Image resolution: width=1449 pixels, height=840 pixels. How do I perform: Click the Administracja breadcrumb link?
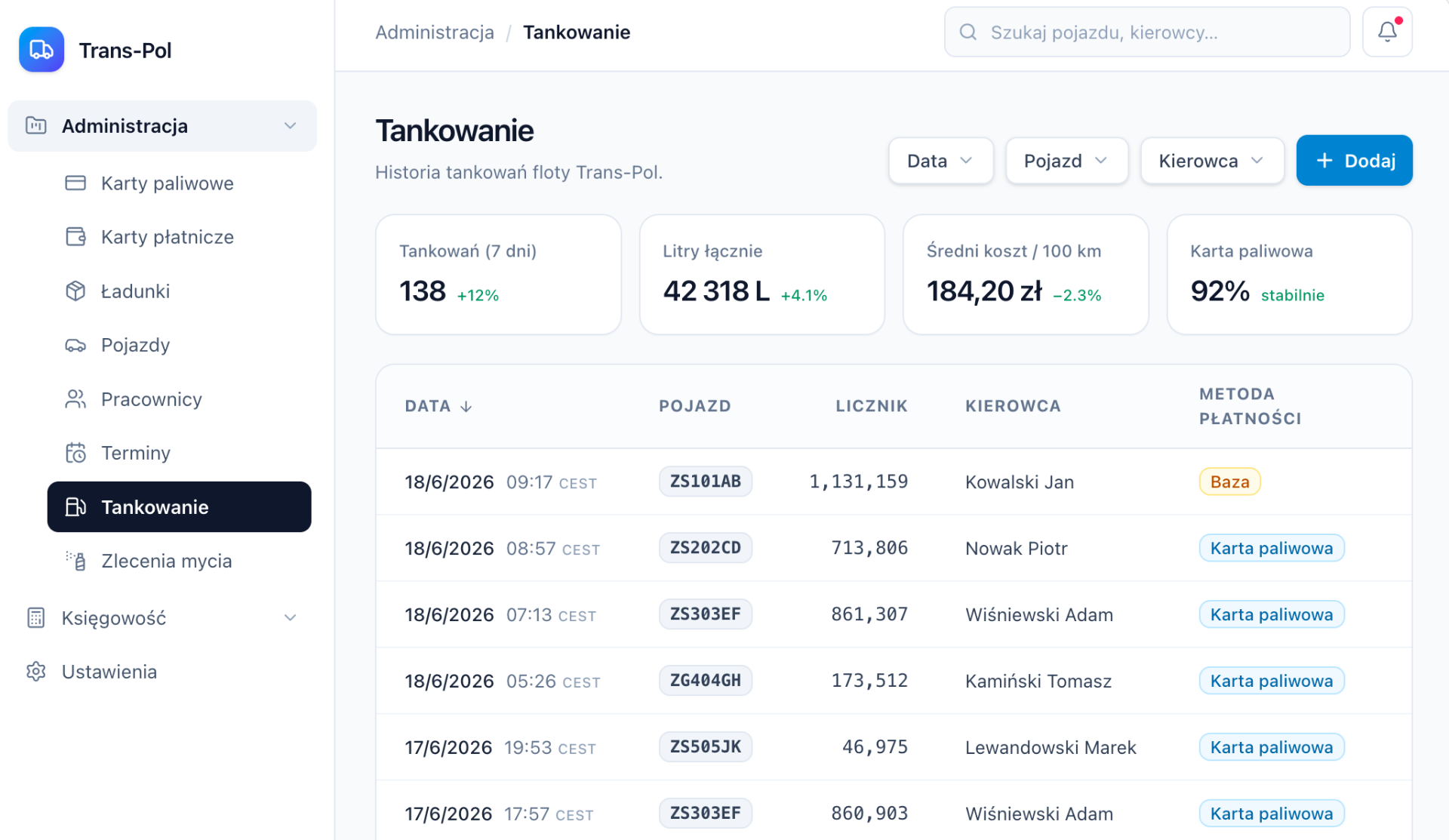(x=435, y=32)
